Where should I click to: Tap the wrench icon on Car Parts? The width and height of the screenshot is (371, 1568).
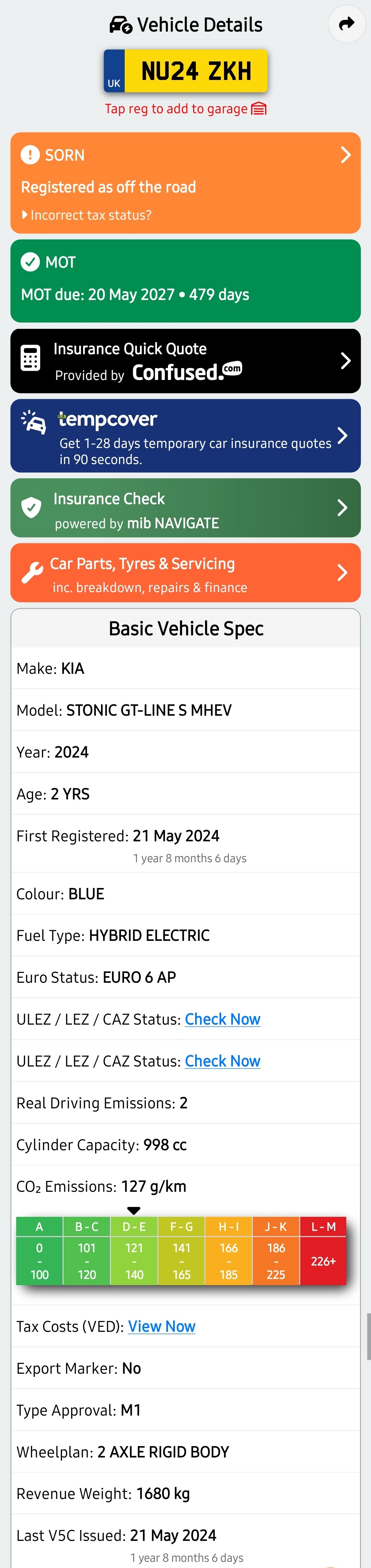click(32, 572)
